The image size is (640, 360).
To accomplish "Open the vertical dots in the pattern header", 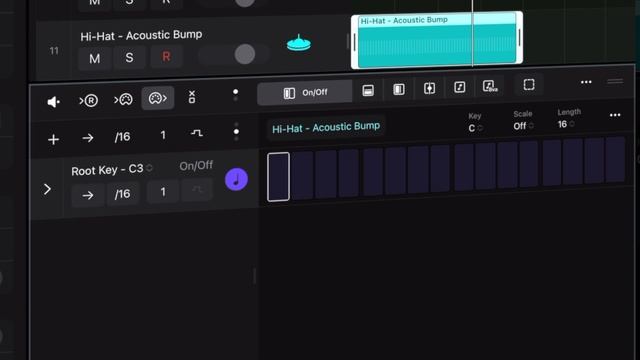I will (236, 132).
